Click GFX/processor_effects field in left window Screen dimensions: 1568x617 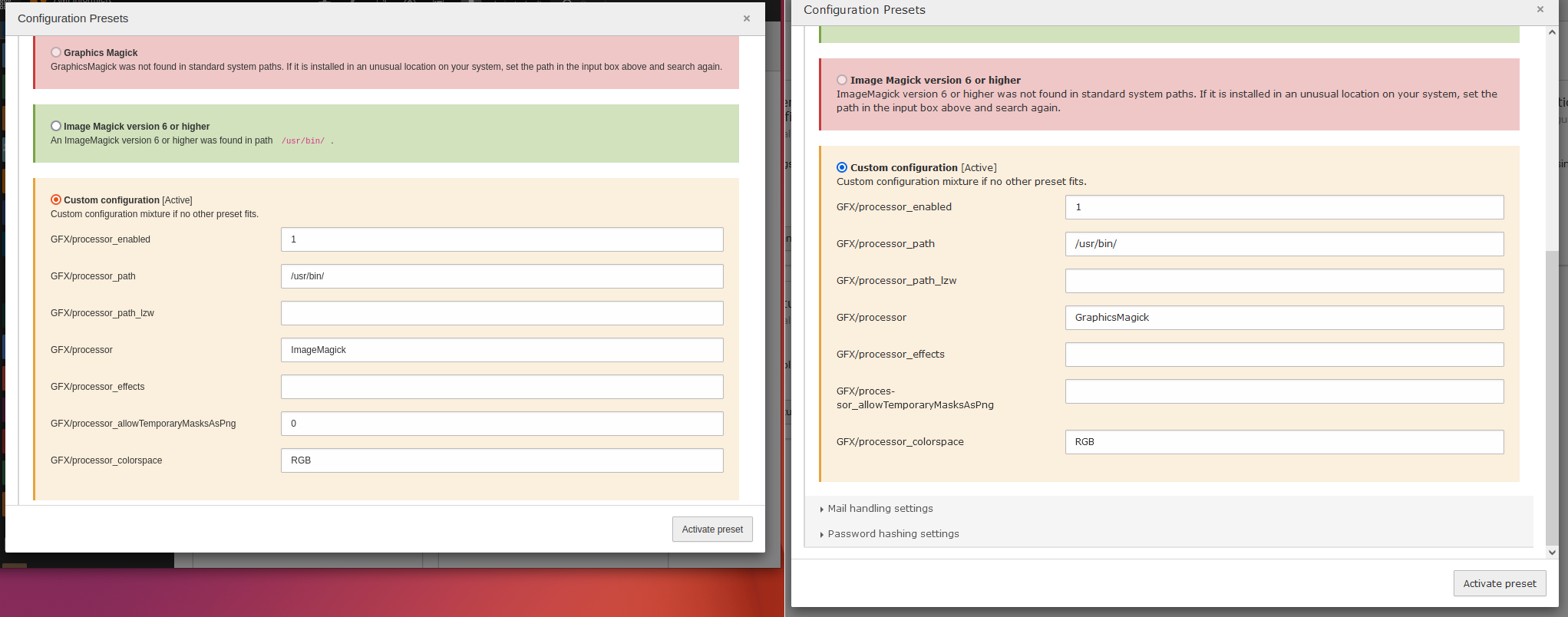tap(502, 387)
